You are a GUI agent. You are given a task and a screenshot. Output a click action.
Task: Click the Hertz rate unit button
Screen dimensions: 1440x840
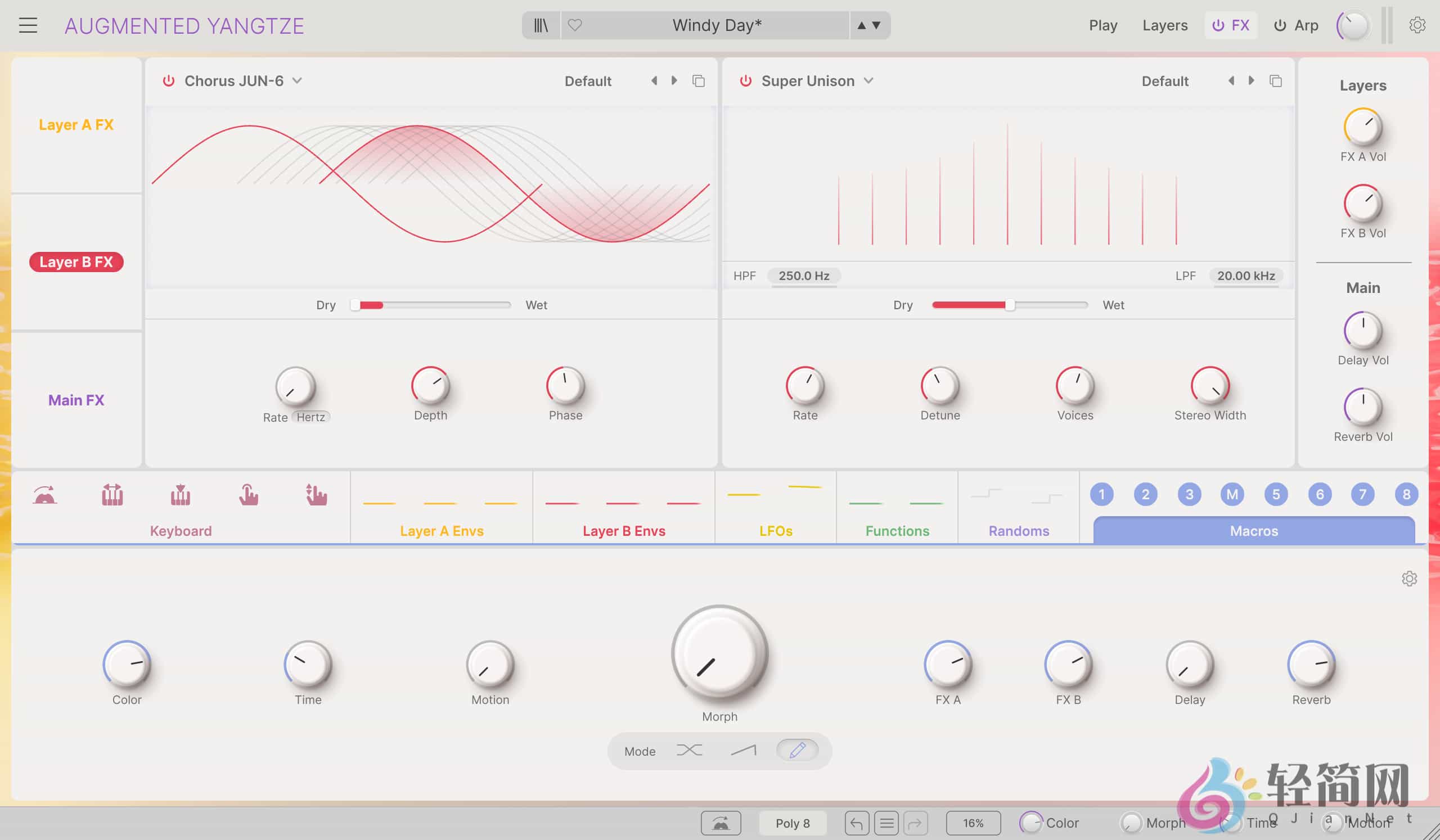310,417
